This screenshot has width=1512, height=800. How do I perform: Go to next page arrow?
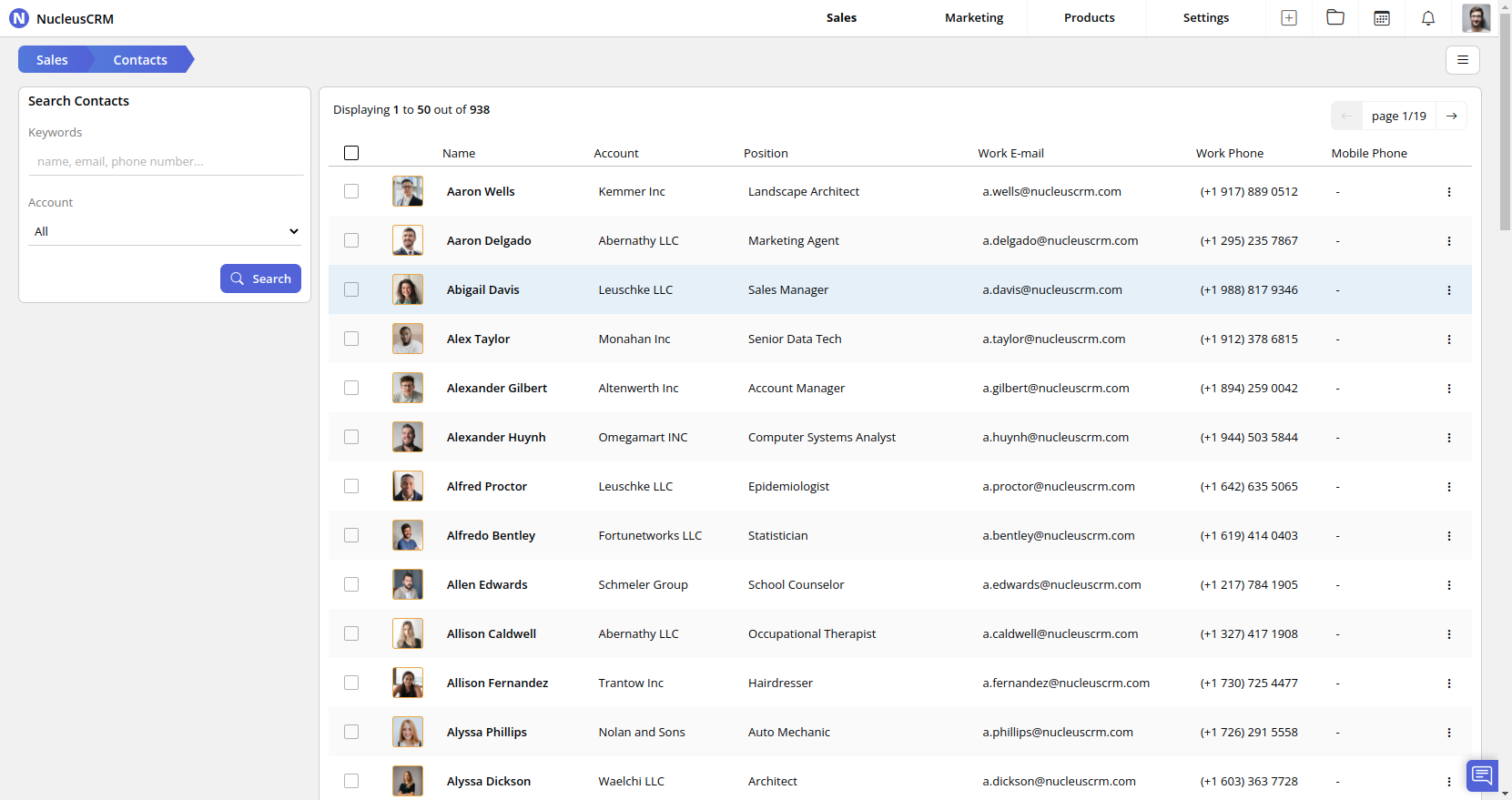point(1452,116)
